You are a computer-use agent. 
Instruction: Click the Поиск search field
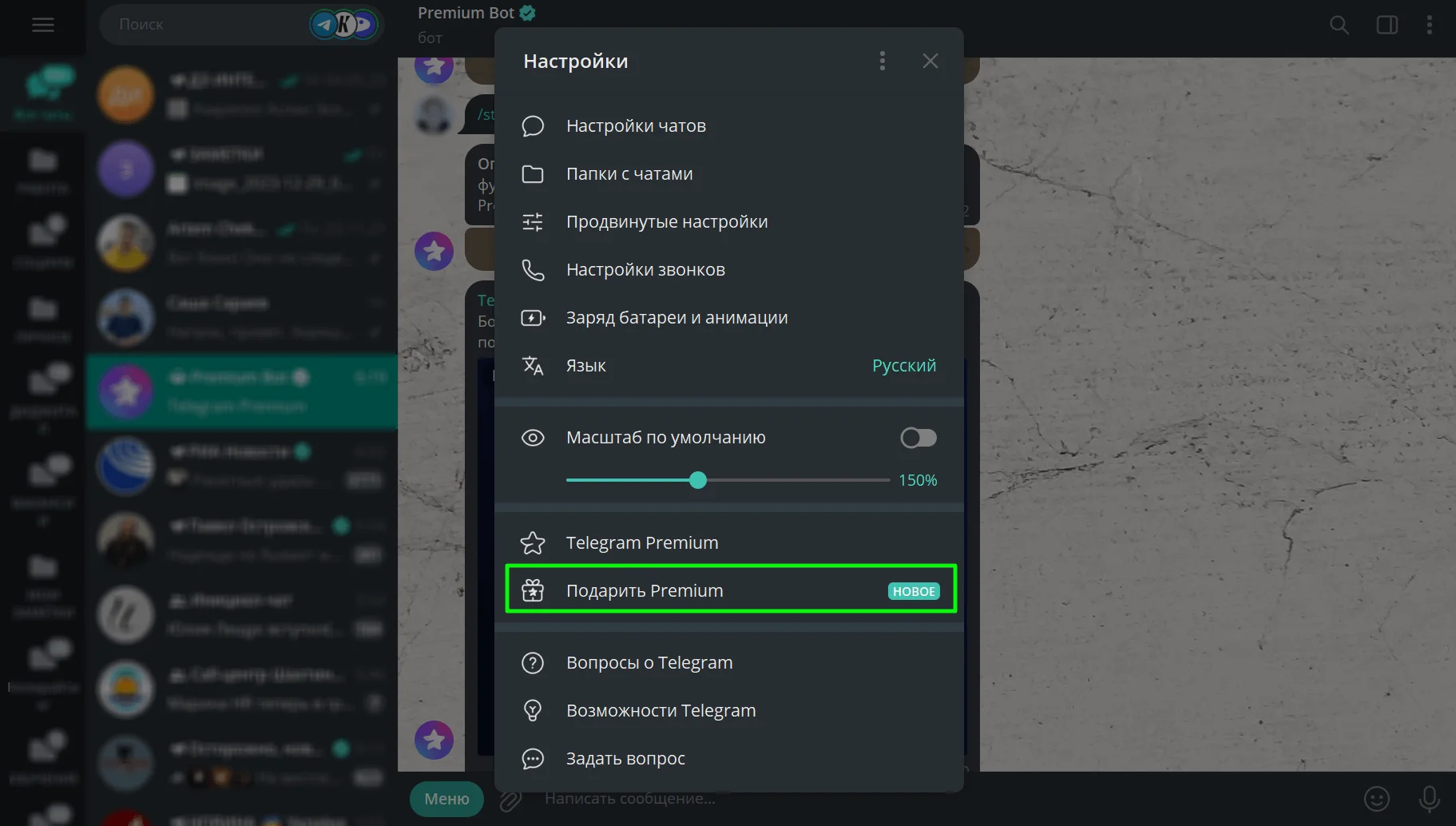pos(208,25)
